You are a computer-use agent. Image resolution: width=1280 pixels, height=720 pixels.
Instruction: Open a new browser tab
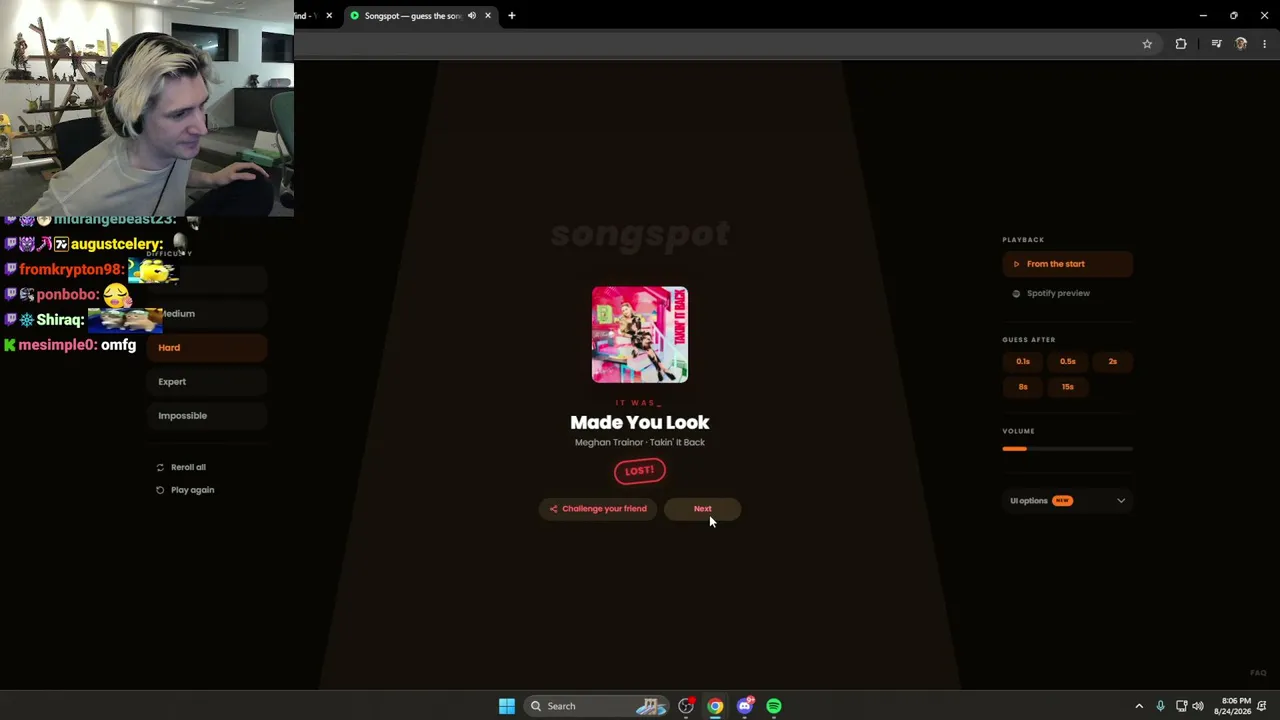pyautogui.click(x=512, y=16)
